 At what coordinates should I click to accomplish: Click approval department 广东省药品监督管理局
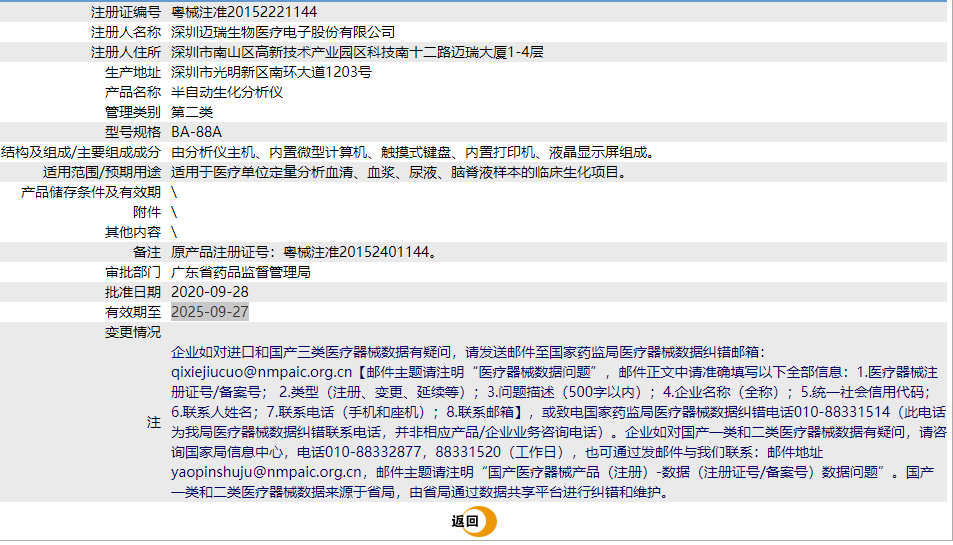tap(241, 272)
